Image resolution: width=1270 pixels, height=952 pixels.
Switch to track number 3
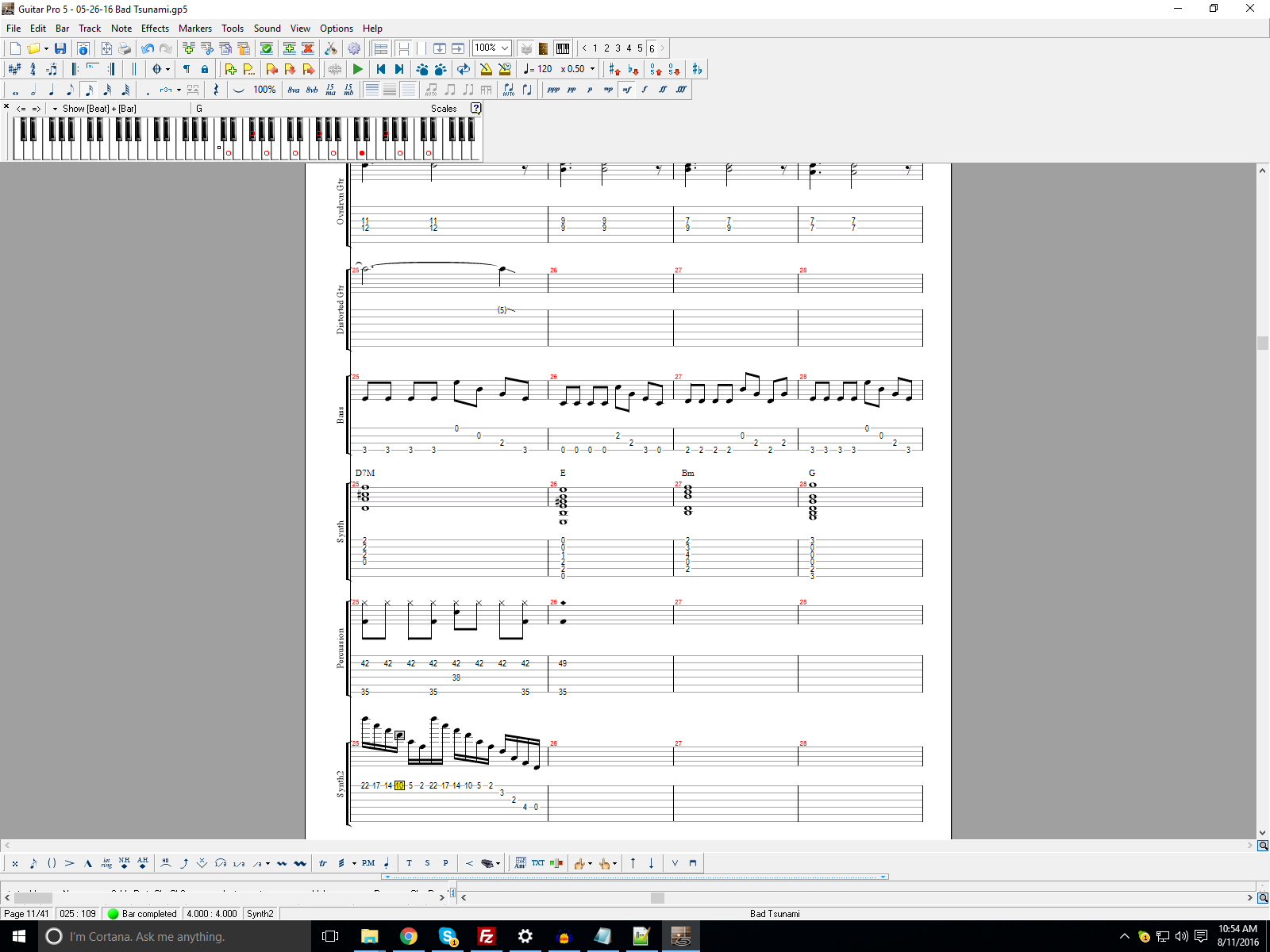(618, 48)
